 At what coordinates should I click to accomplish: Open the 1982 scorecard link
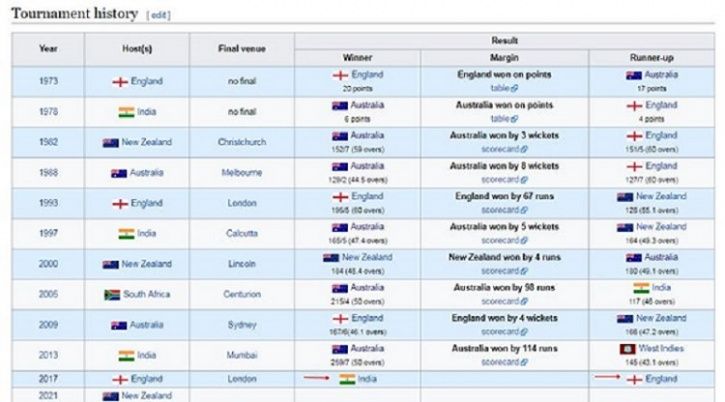(x=500, y=149)
